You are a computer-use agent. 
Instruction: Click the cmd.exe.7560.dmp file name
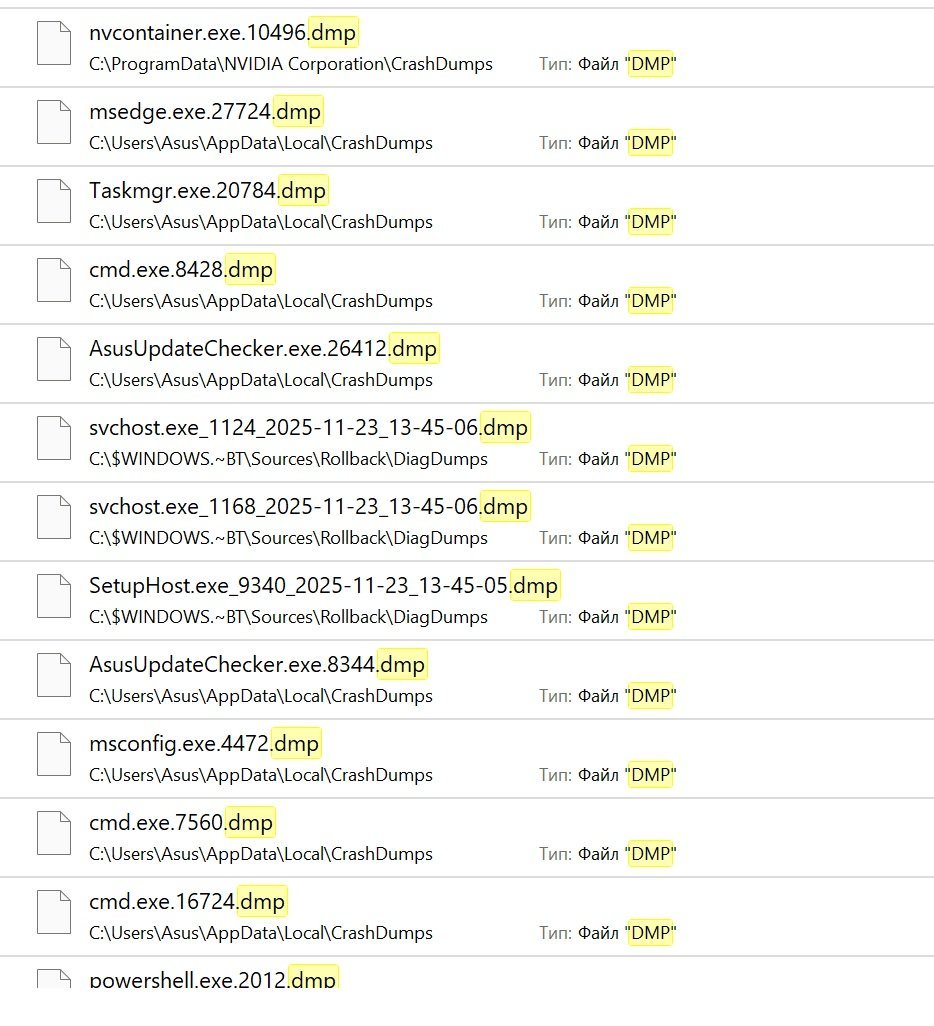pyautogui.click(x=181, y=823)
